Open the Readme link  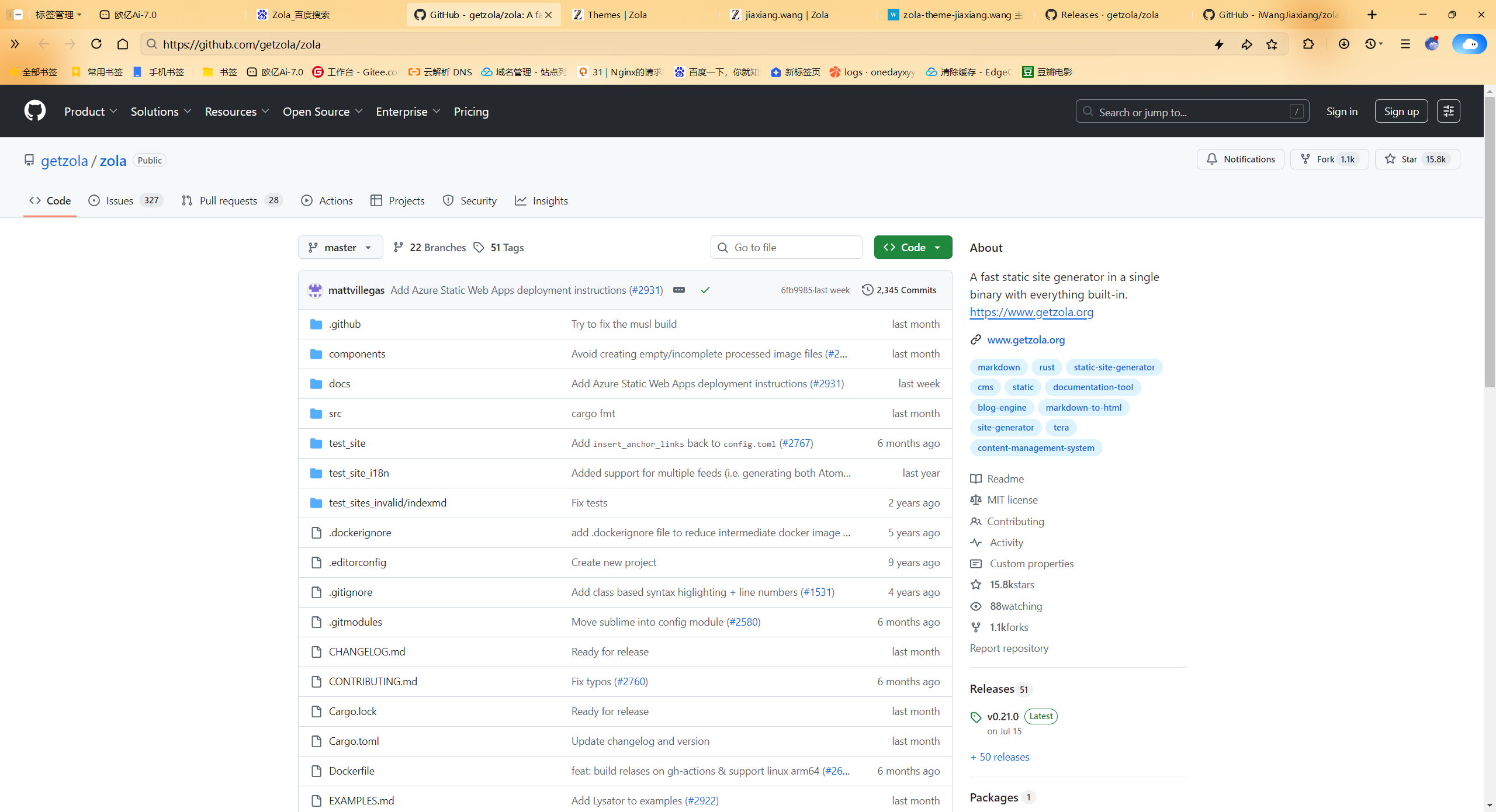coord(1005,479)
